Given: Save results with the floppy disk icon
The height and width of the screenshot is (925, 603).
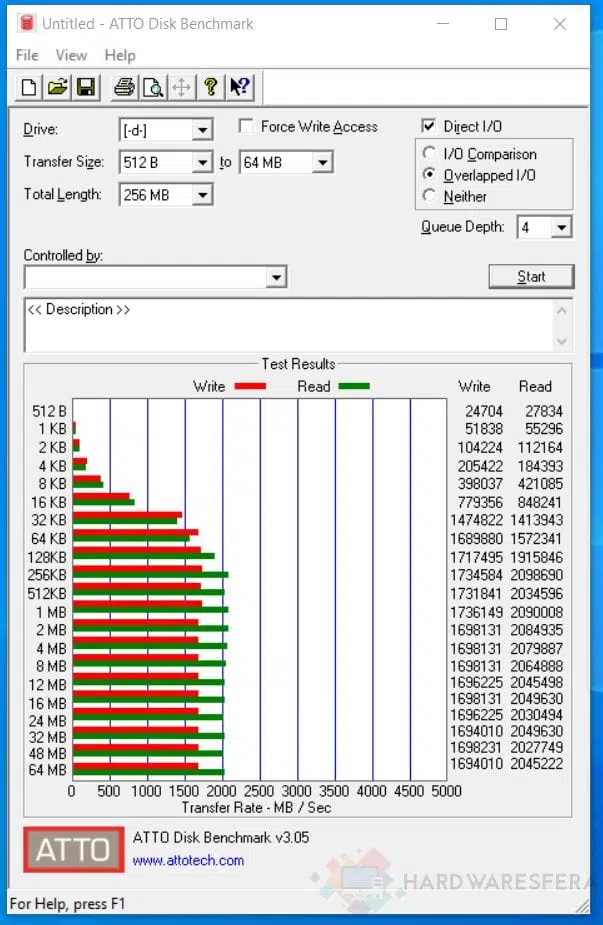Looking at the screenshot, I should point(86,87).
